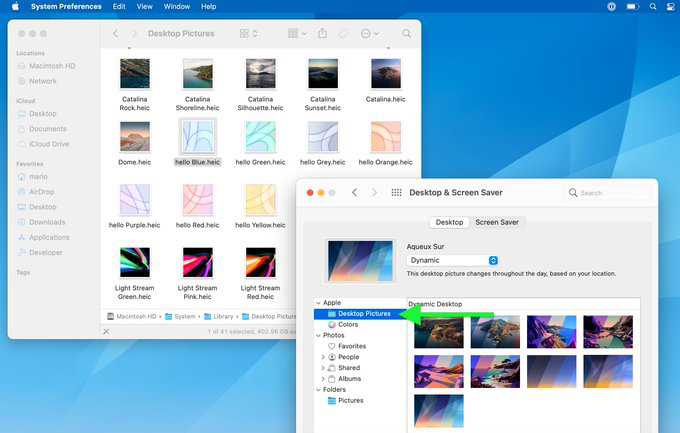680x433 pixels.
Task: Open AirDrop in Finder sidebar
Action: 41,191
